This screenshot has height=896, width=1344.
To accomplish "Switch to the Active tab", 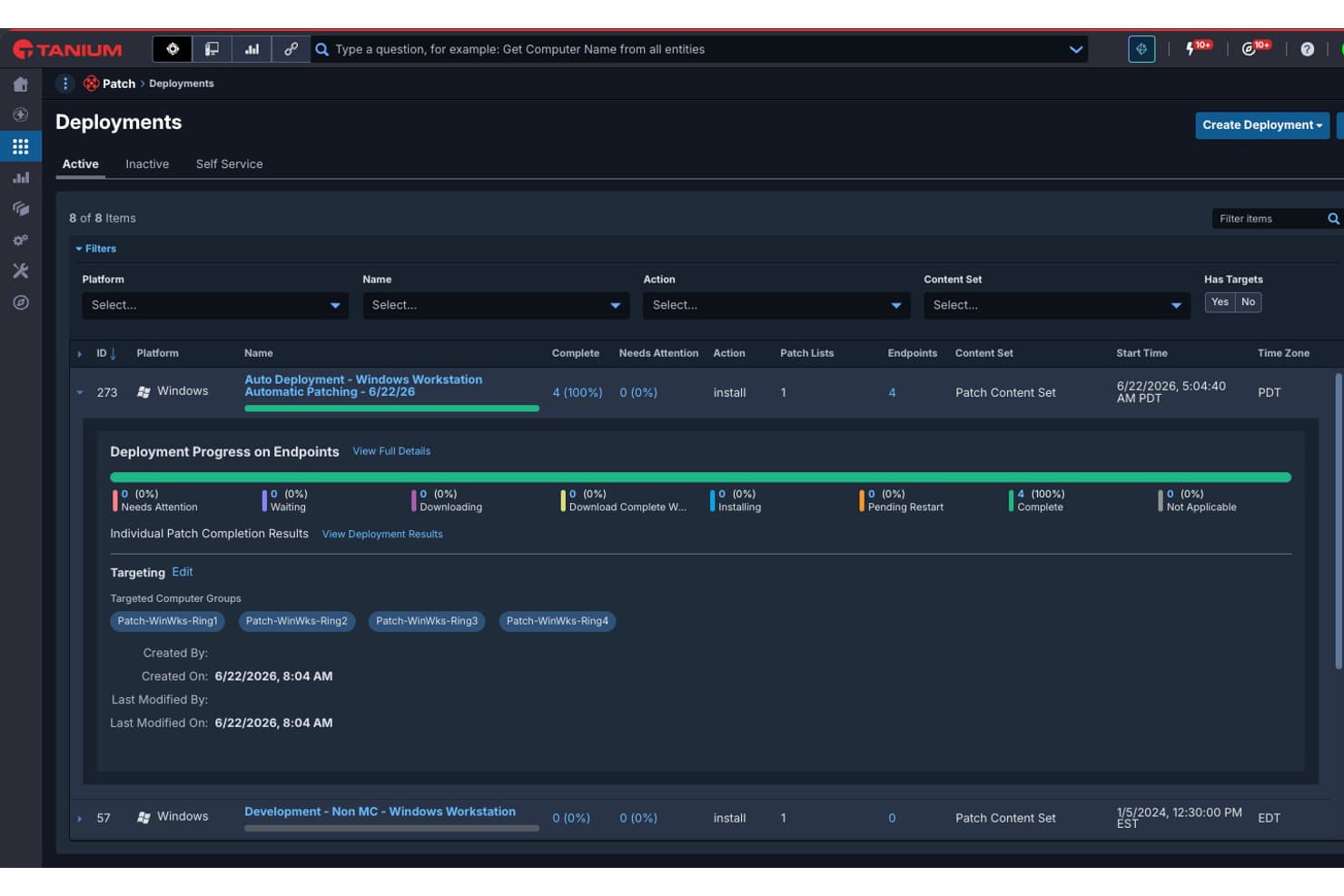I will (x=81, y=164).
